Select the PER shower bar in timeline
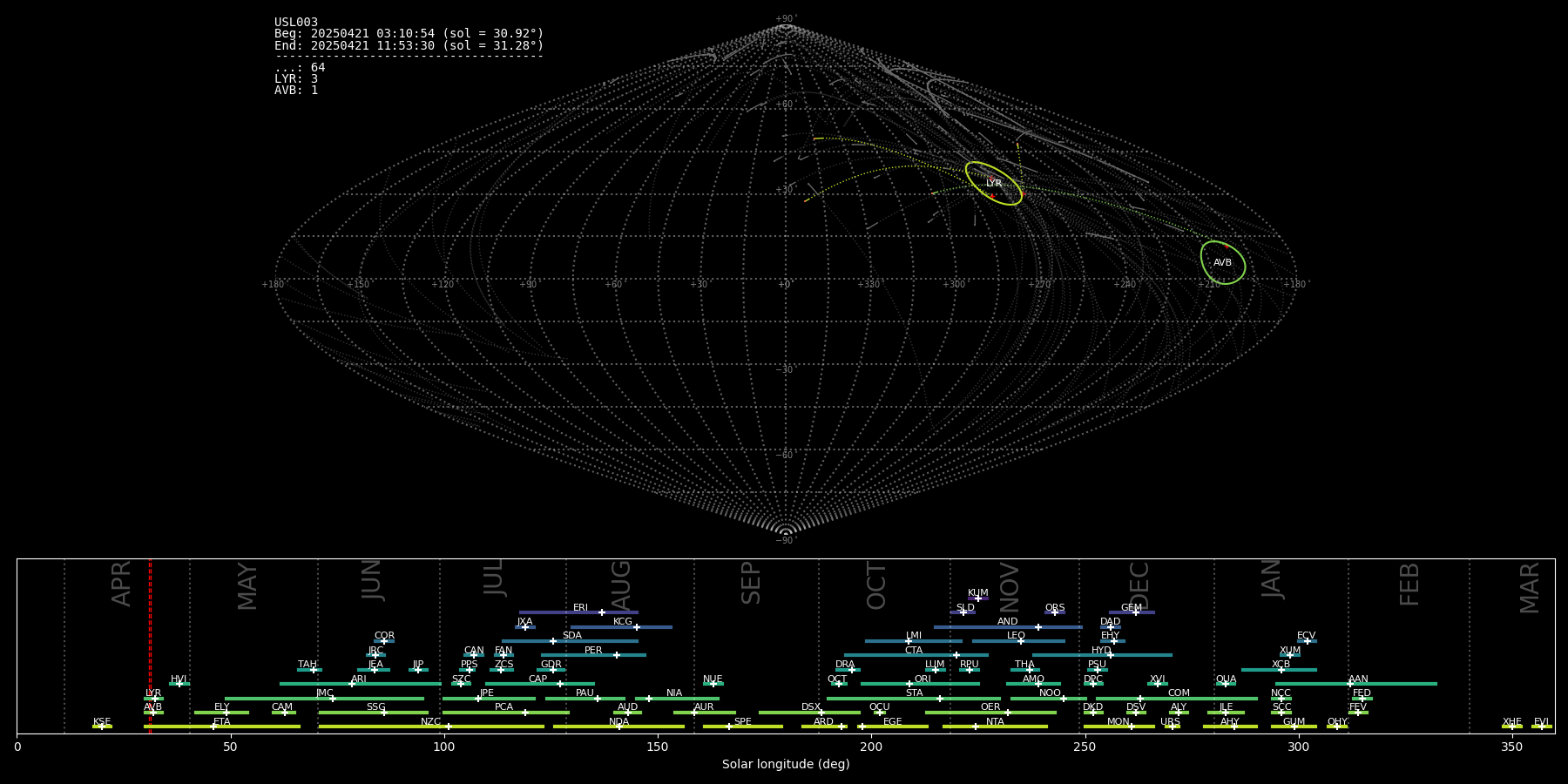This screenshot has width=1568, height=784. coord(593,655)
